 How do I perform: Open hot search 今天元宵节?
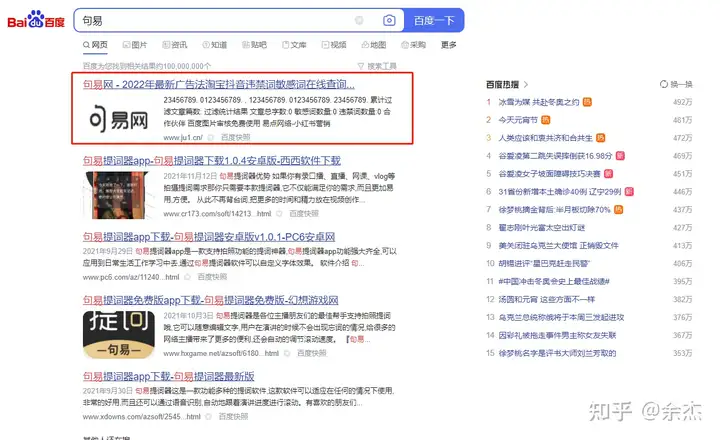(x=518, y=120)
